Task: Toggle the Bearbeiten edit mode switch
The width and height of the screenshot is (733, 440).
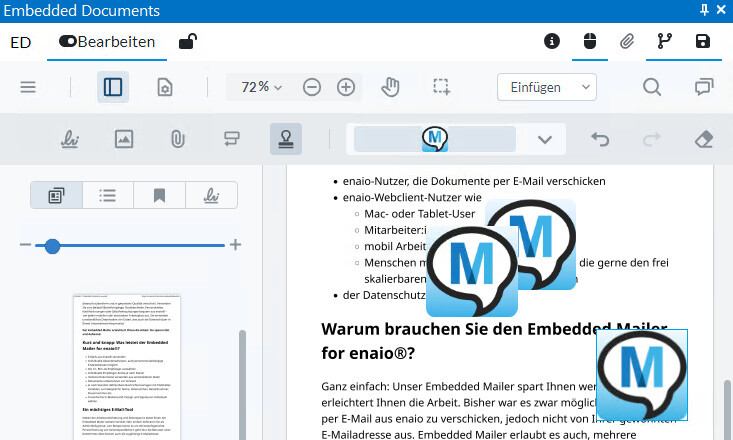Action: pyautogui.click(x=68, y=42)
